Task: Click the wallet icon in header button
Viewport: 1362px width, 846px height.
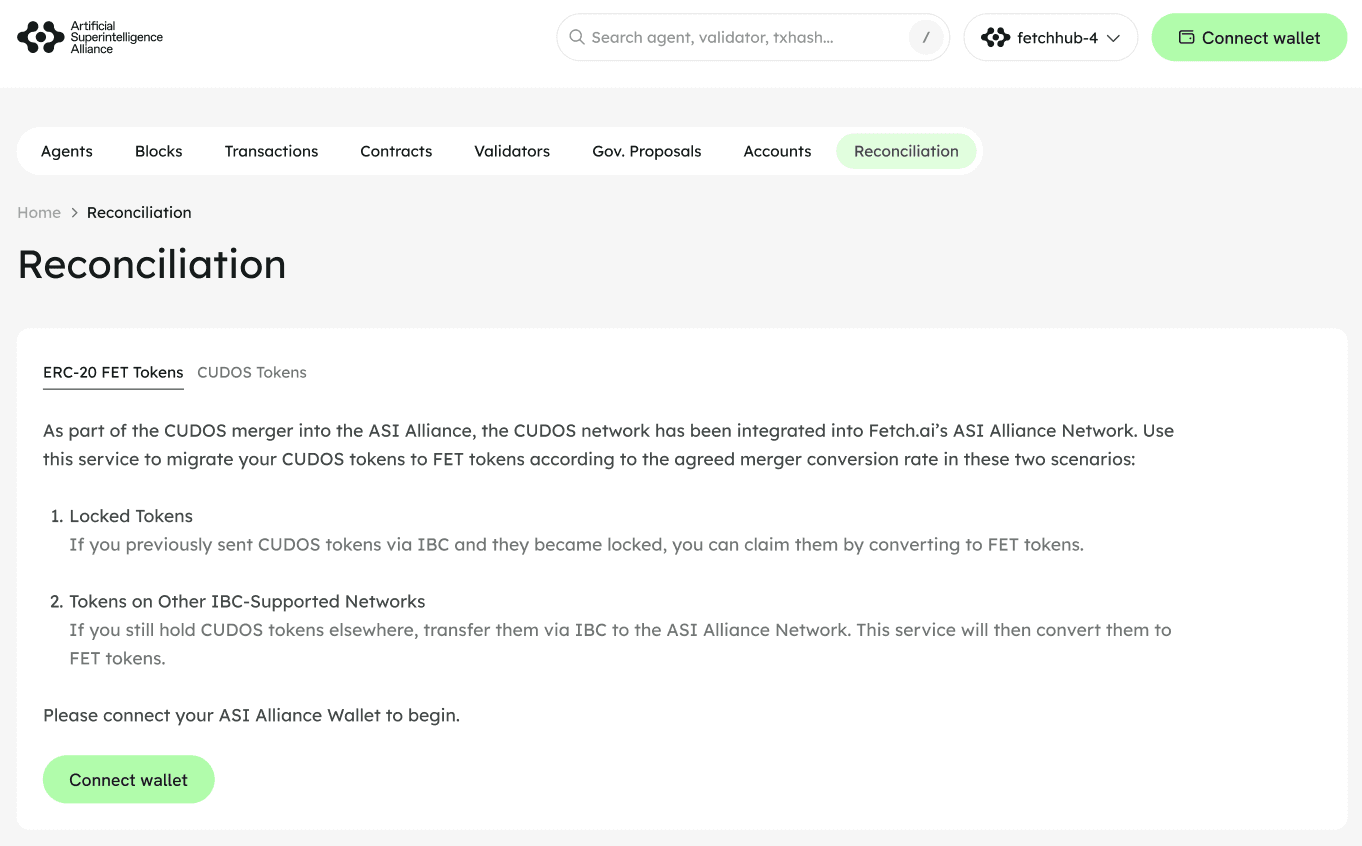Action: [1187, 37]
